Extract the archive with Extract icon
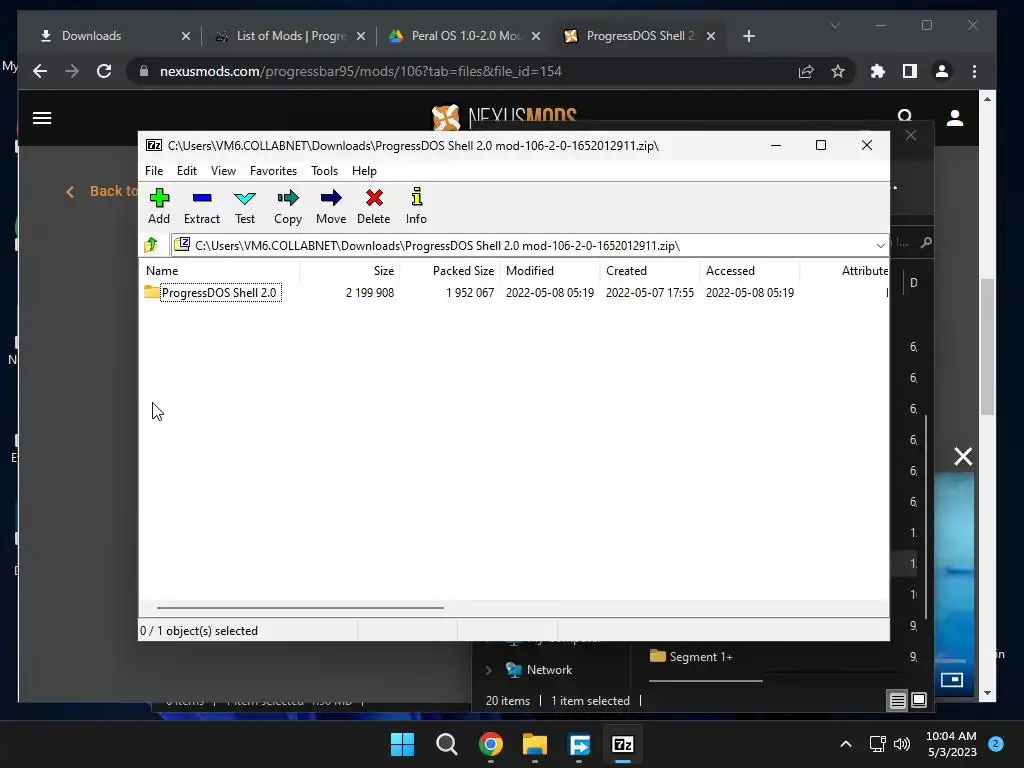1024x768 pixels. [x=202, y=206]
